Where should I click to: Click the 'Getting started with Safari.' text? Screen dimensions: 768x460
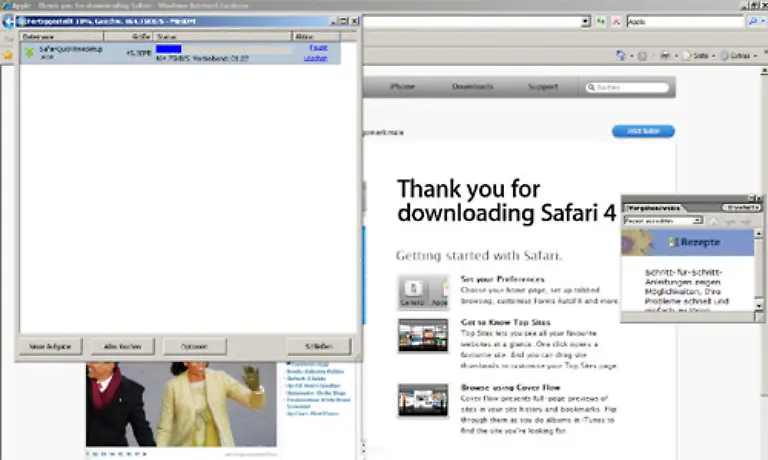click(479, 255)
